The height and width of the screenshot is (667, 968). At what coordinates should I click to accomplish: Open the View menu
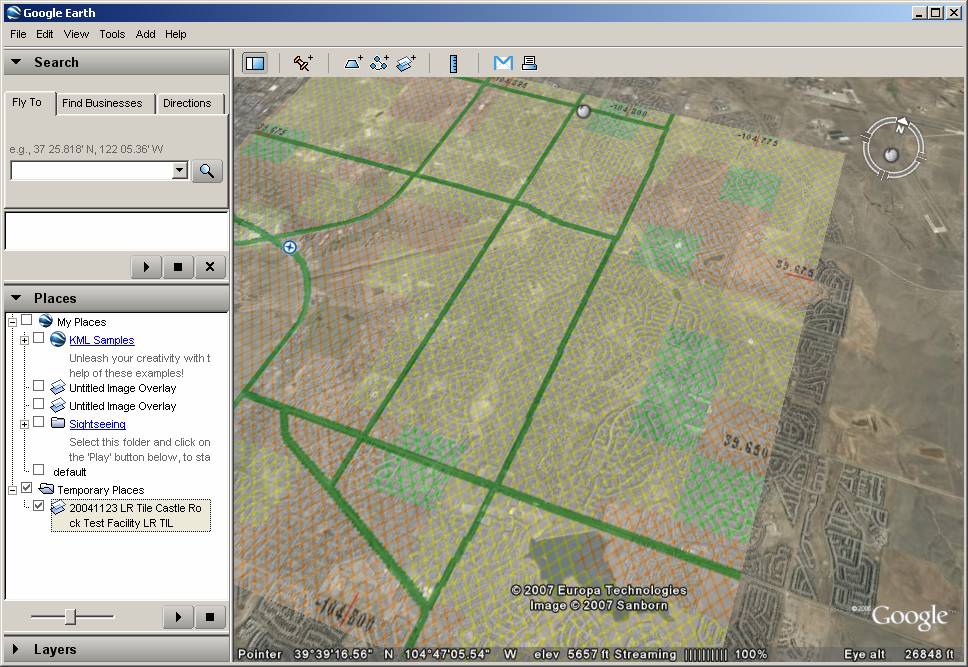point(76,34)
